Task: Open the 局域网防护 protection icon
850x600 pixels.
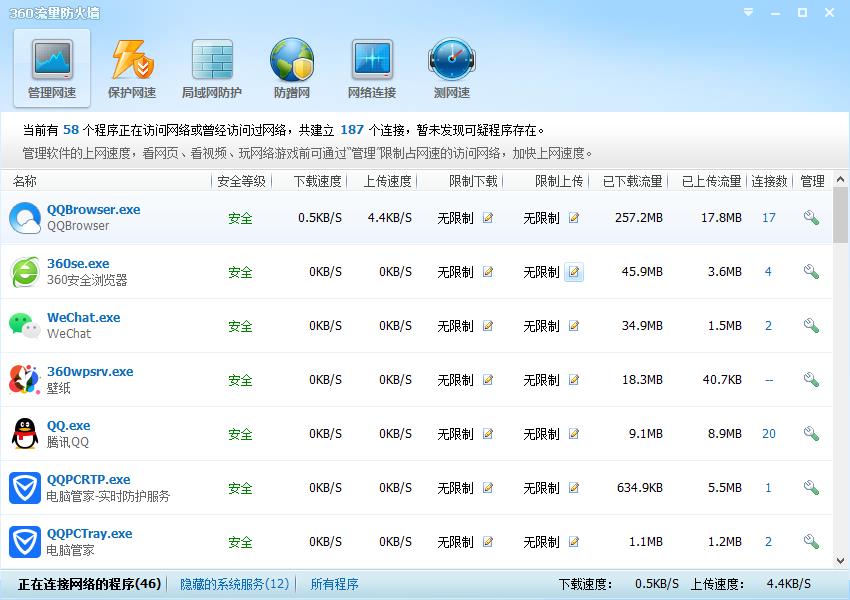Action: click(x=211, y=66)
